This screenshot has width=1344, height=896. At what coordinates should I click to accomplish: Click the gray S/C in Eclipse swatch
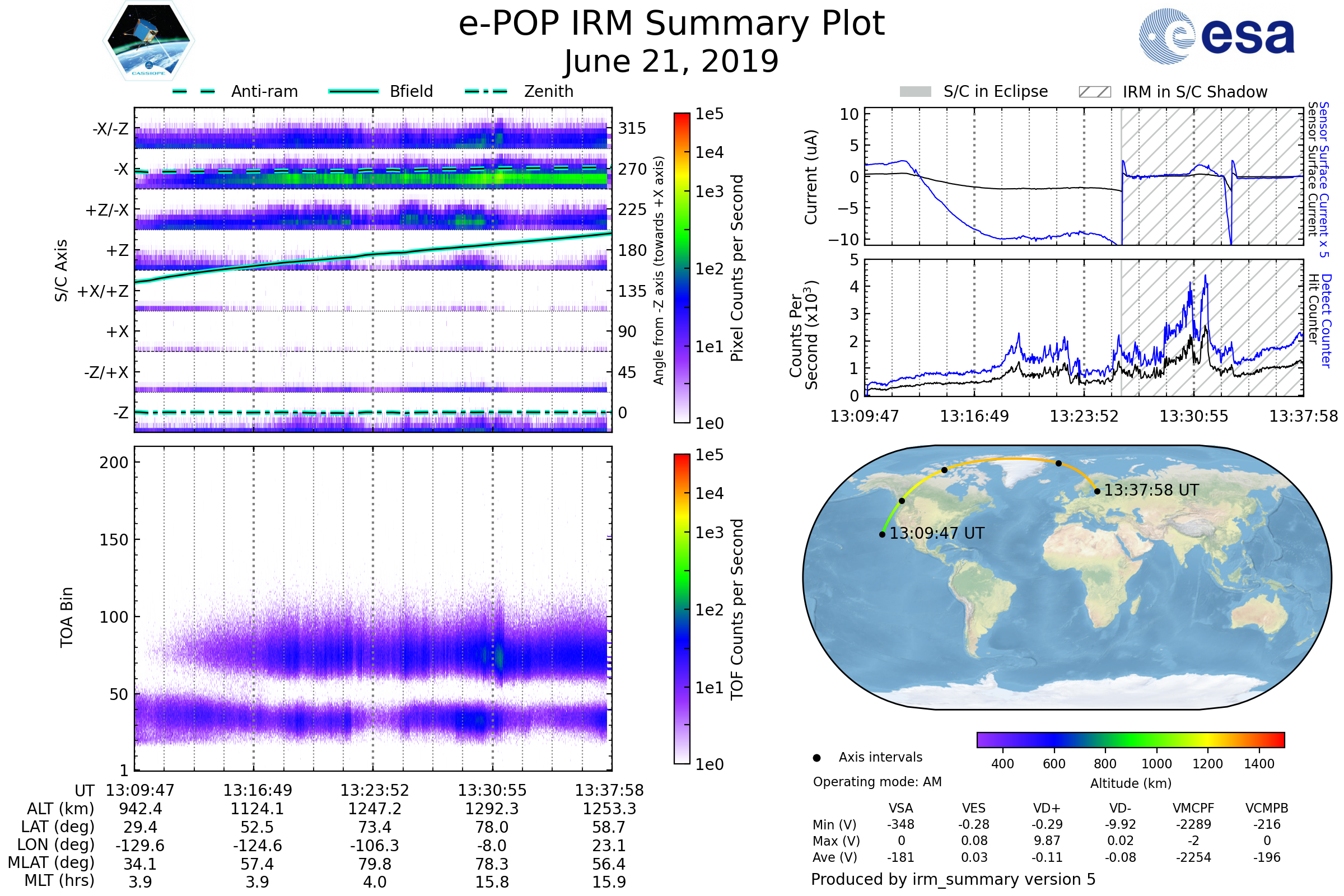pos(915,92)
